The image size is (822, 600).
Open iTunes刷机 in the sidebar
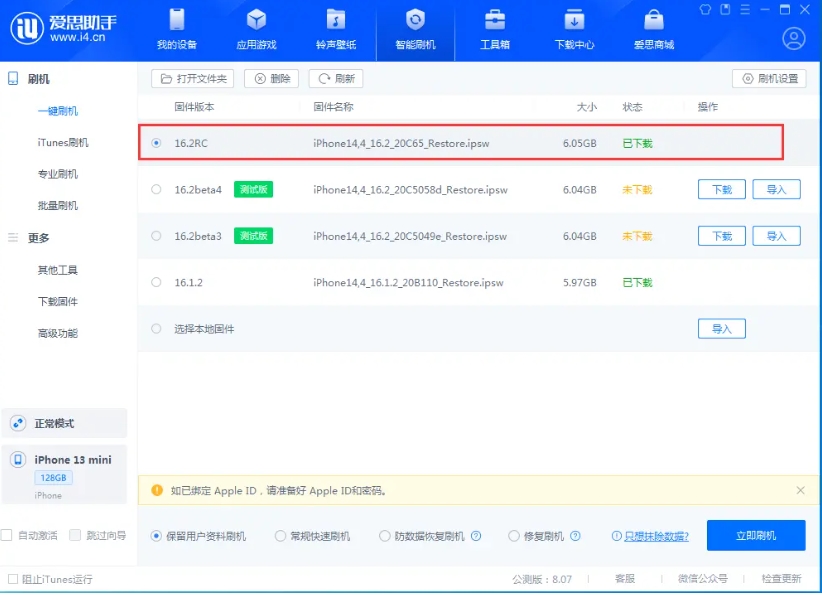tap(62, 143)
